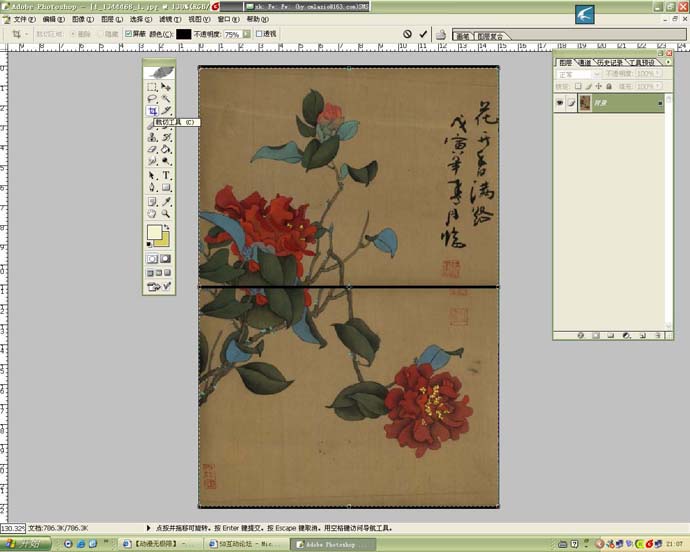690x552 pixels.
Task: Select the Zoom tool
Action: pos(166,213)
